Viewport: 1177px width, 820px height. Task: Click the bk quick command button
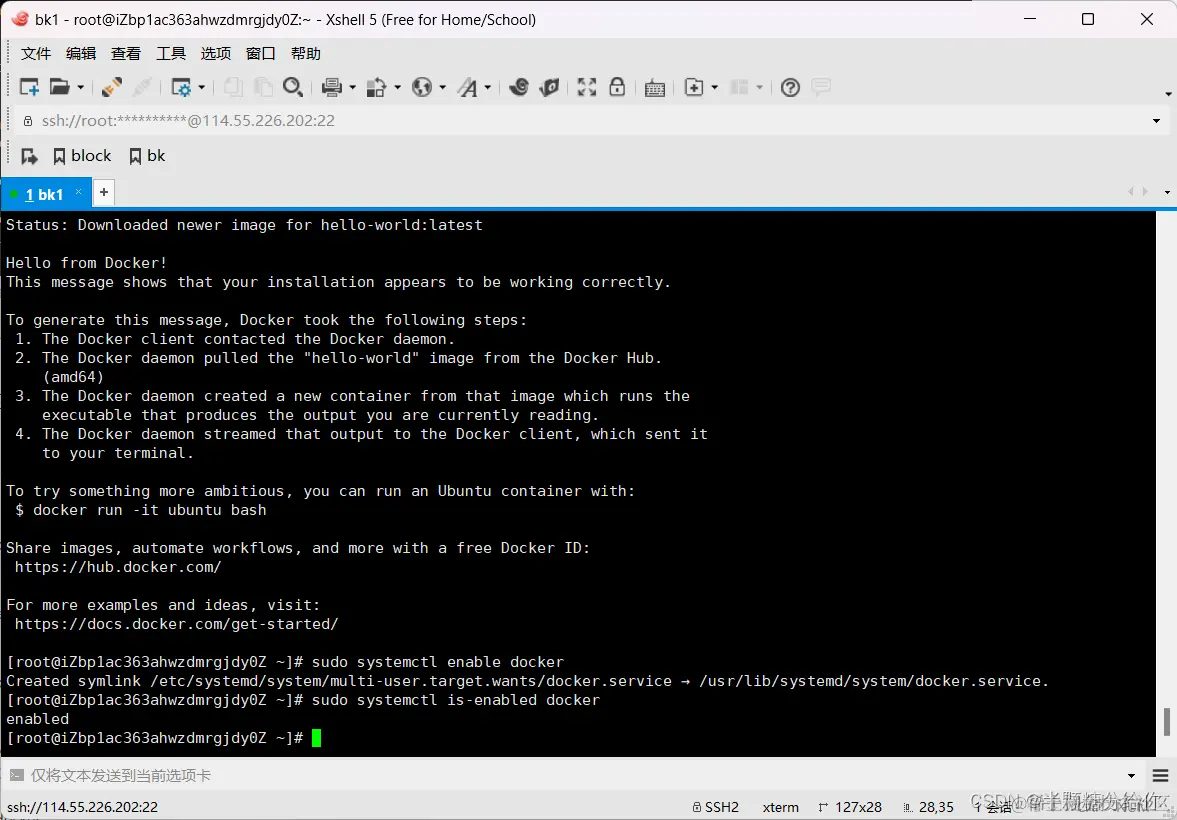pyautogui.click(x=147, y=155)
